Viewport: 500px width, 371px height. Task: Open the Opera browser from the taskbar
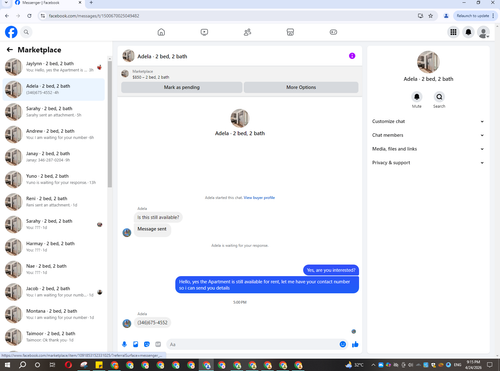(x=68, y=365)
